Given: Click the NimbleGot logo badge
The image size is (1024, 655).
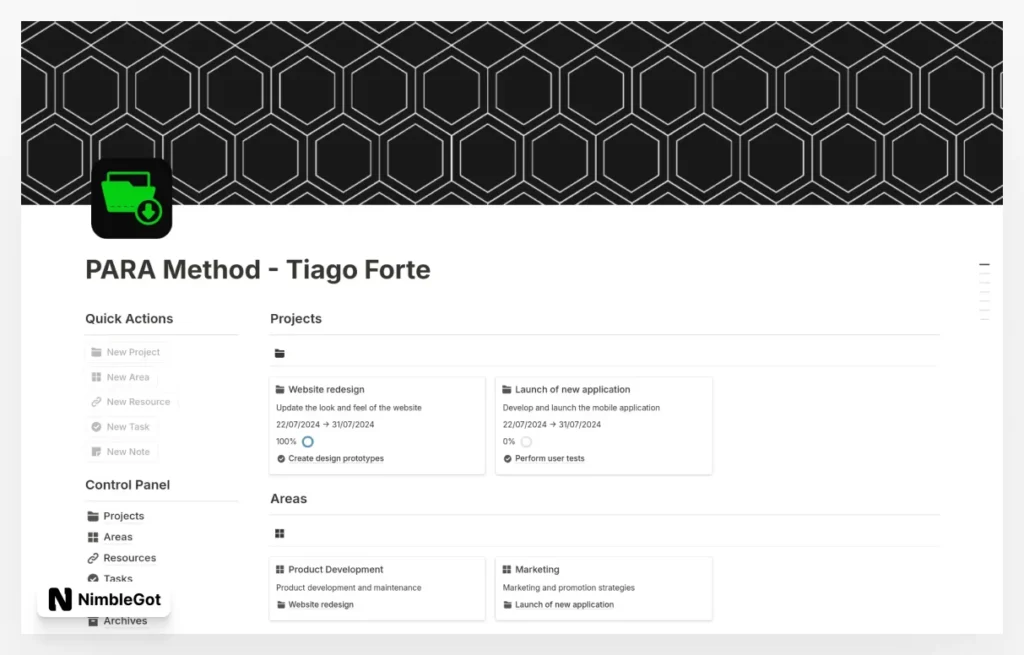Looking at the screenshot, I should [103, 600].
